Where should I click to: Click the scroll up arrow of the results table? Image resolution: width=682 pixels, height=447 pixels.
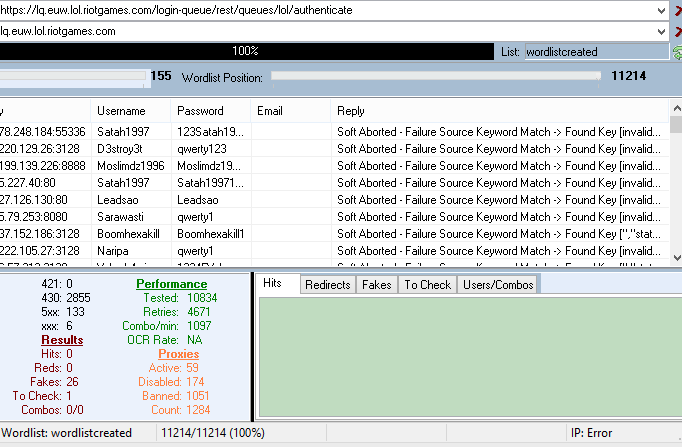pyautogui.click(x=677, y=108)
